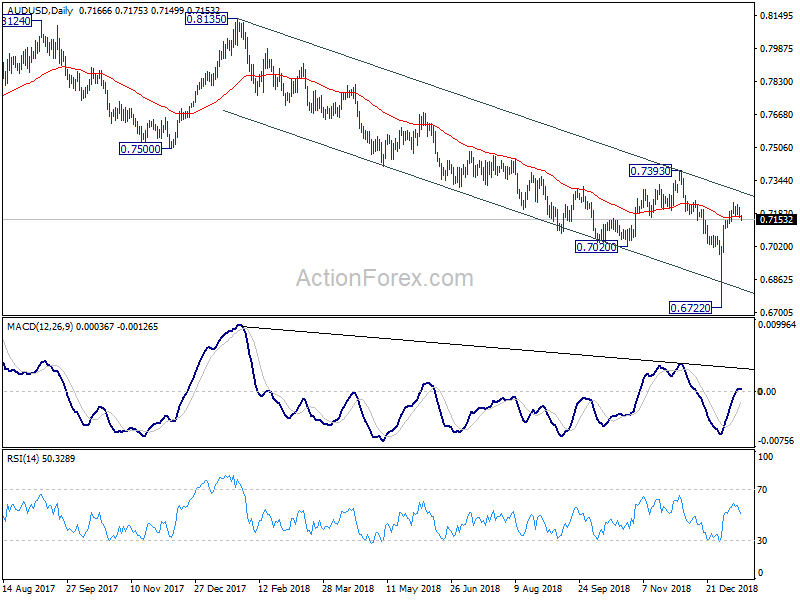
Task: Click the 0.73930 price label
Action: (x=650, y=171)
